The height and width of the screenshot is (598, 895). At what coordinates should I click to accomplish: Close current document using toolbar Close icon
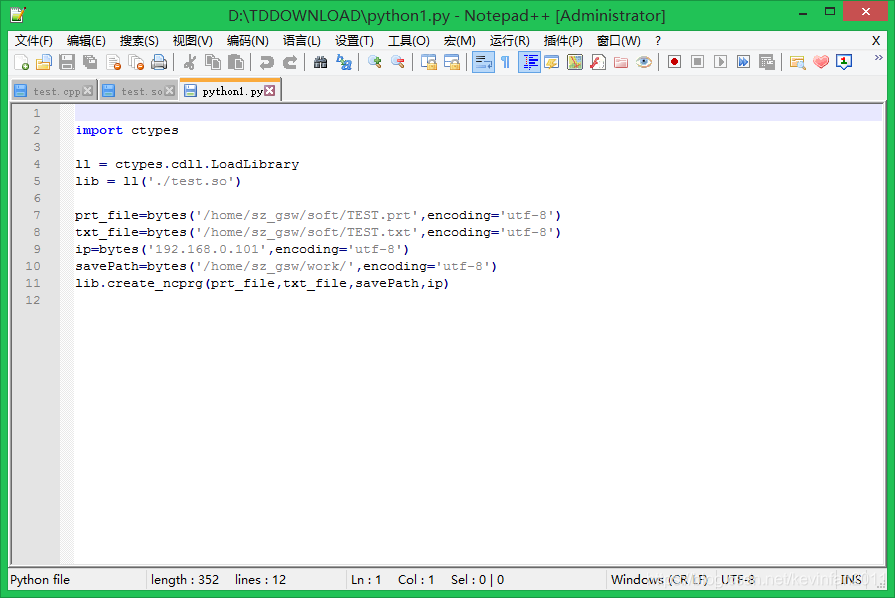pyautogui.click(x=114, y=62)
